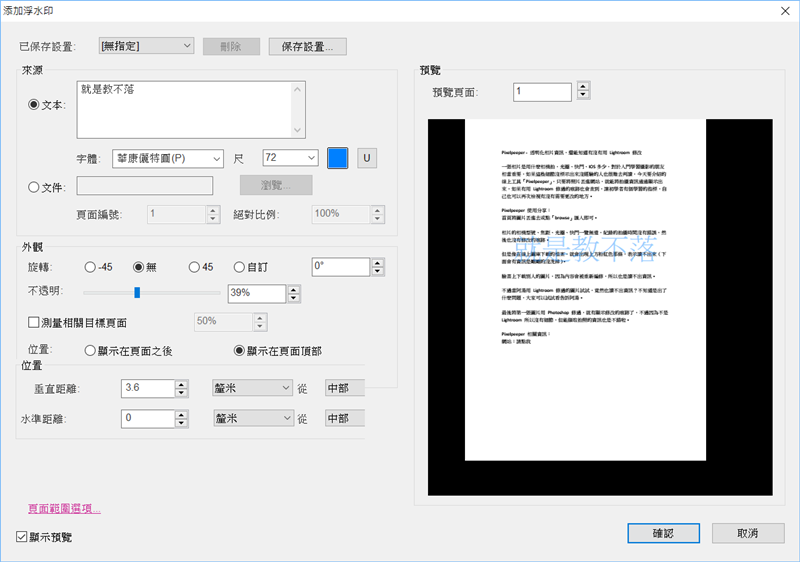The width and height of the screenshot is (800, 562).
Task: Open vertical distance unit dropdown
Action: pyautogui.click(x=251, y=388)
